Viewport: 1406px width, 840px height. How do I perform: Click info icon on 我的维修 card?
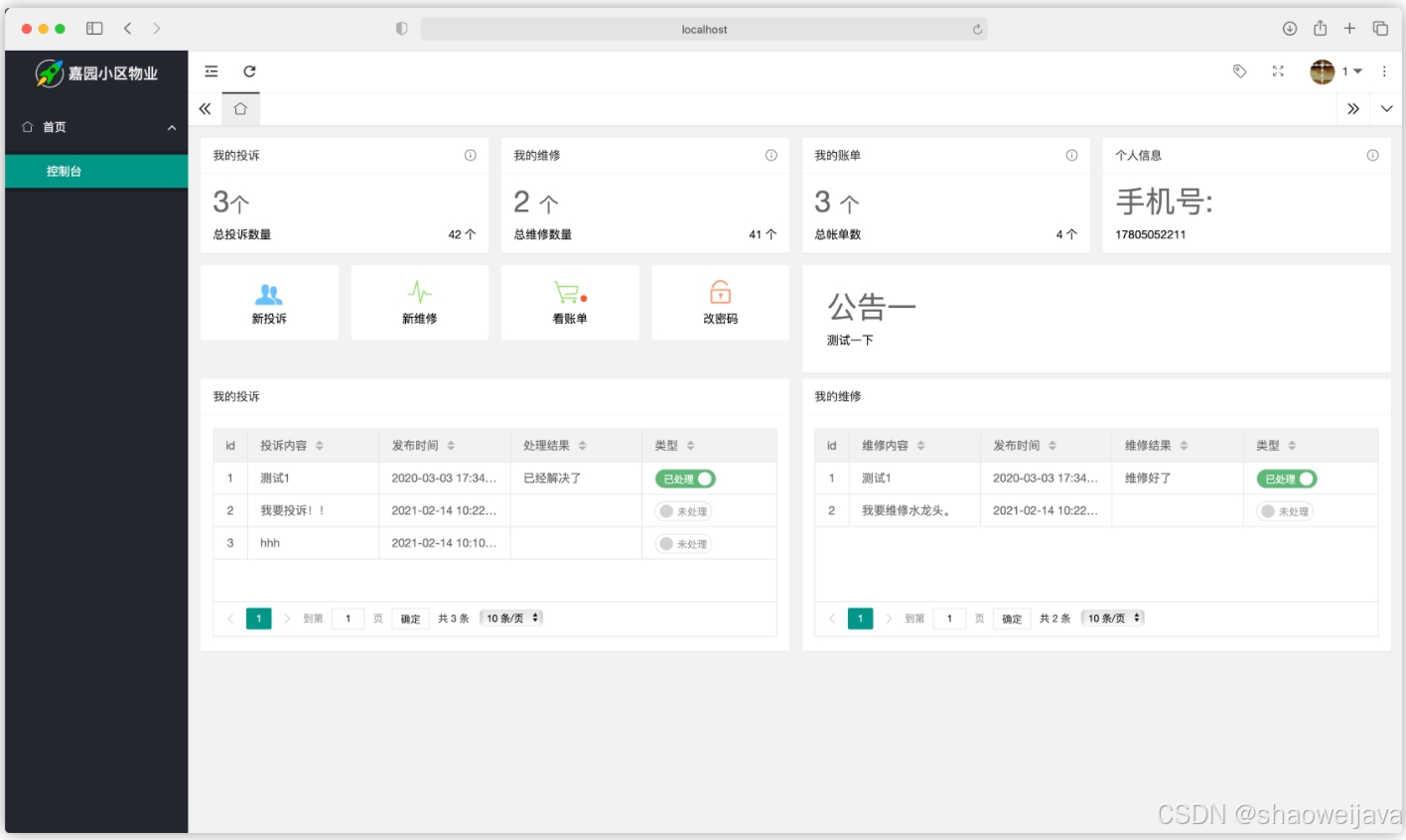pos(772,155)
